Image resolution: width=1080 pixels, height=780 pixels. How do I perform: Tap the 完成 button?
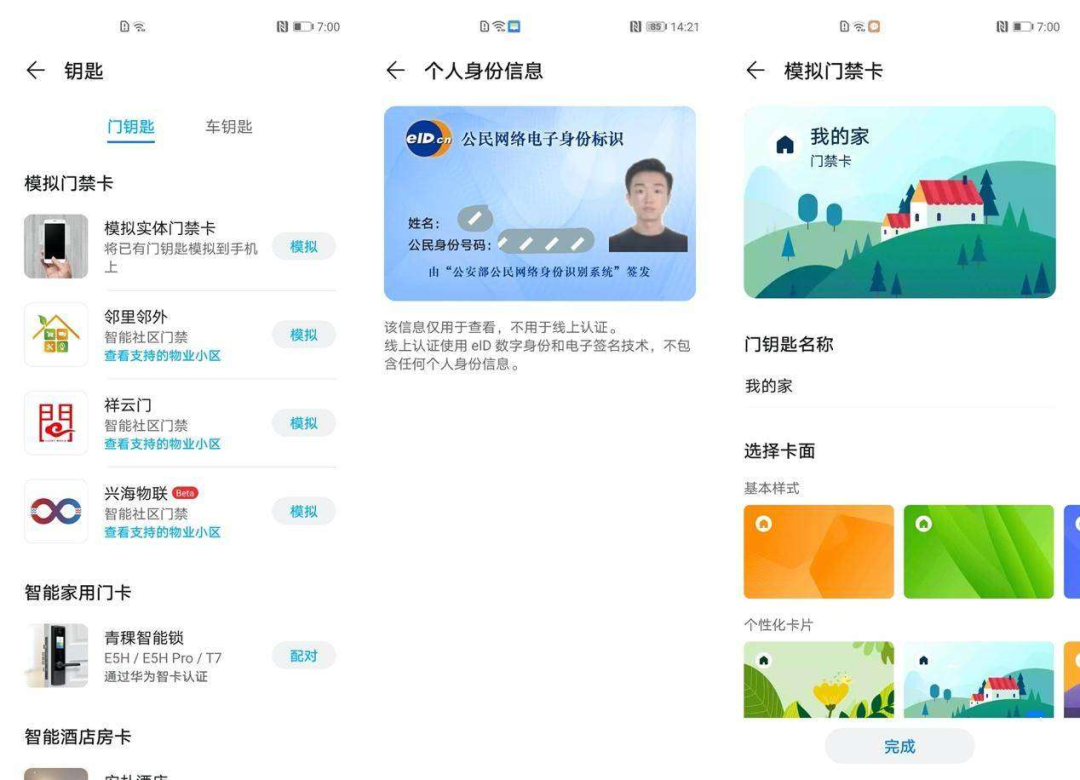click(x=900, y=746)
